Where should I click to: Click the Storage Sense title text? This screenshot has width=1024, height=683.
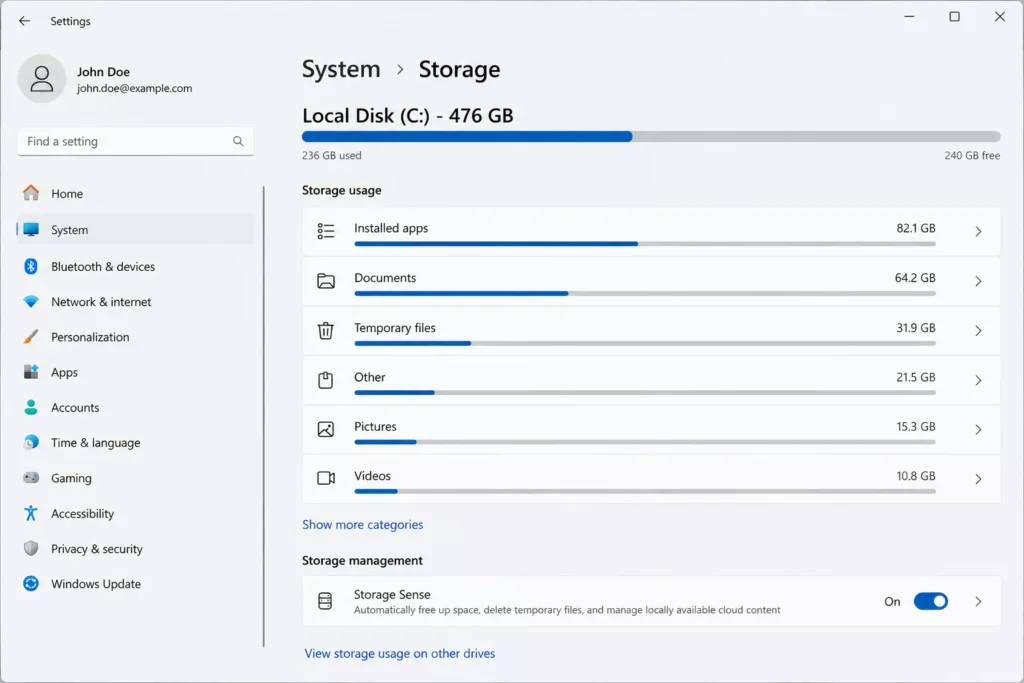(392, 594)
